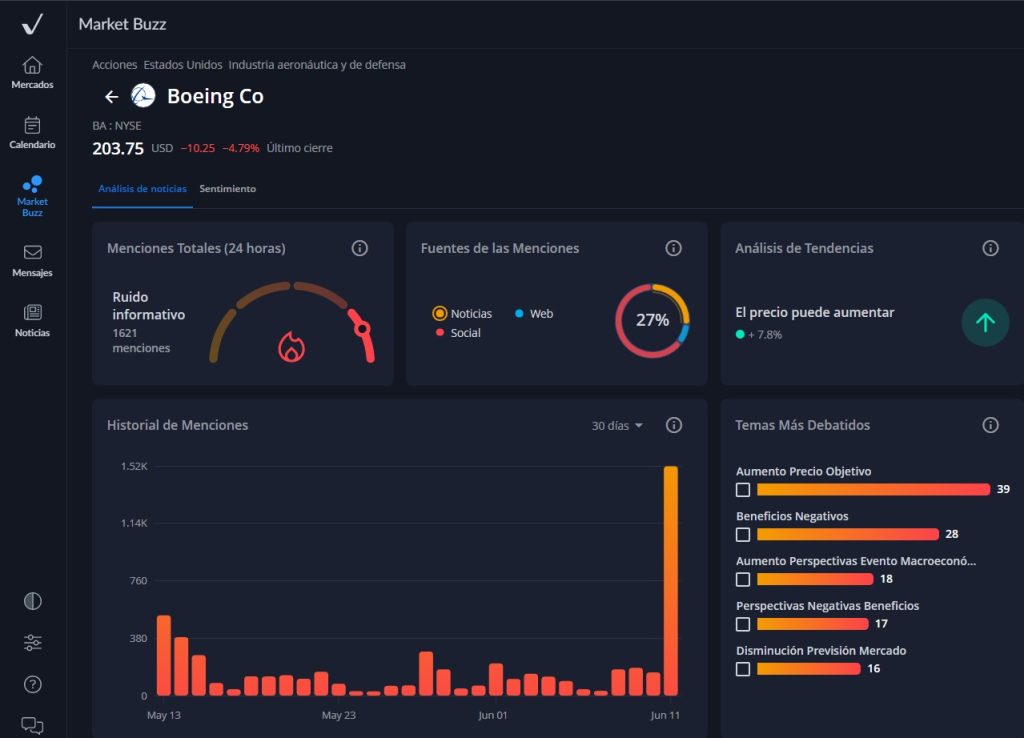
Task: Click the tall orange Jun 11 bar
Action: coord(671,581)
